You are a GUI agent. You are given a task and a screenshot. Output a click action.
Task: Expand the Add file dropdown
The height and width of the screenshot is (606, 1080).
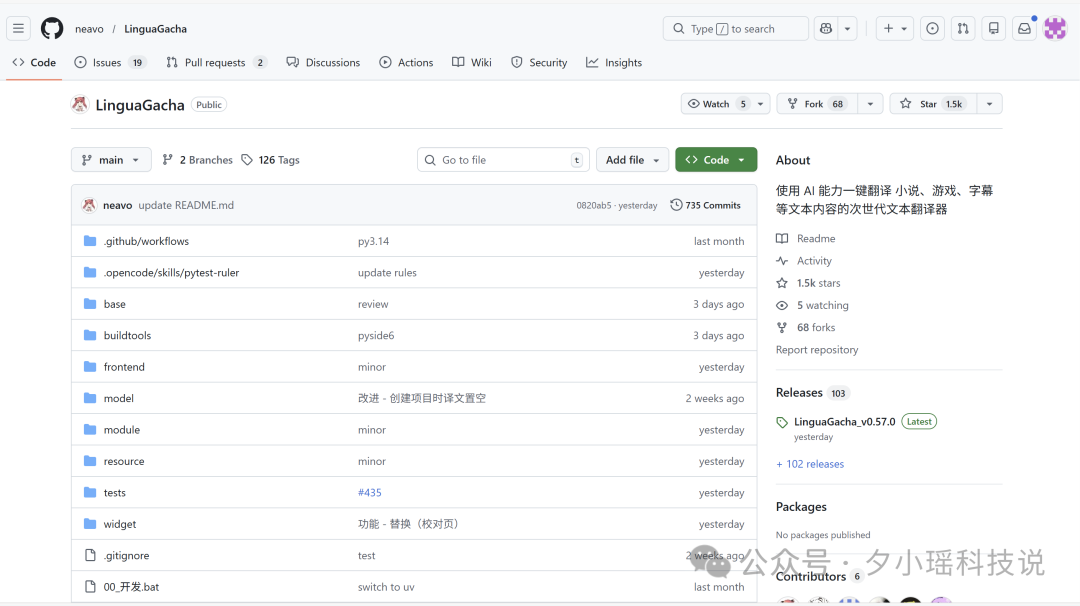[633, 160]
